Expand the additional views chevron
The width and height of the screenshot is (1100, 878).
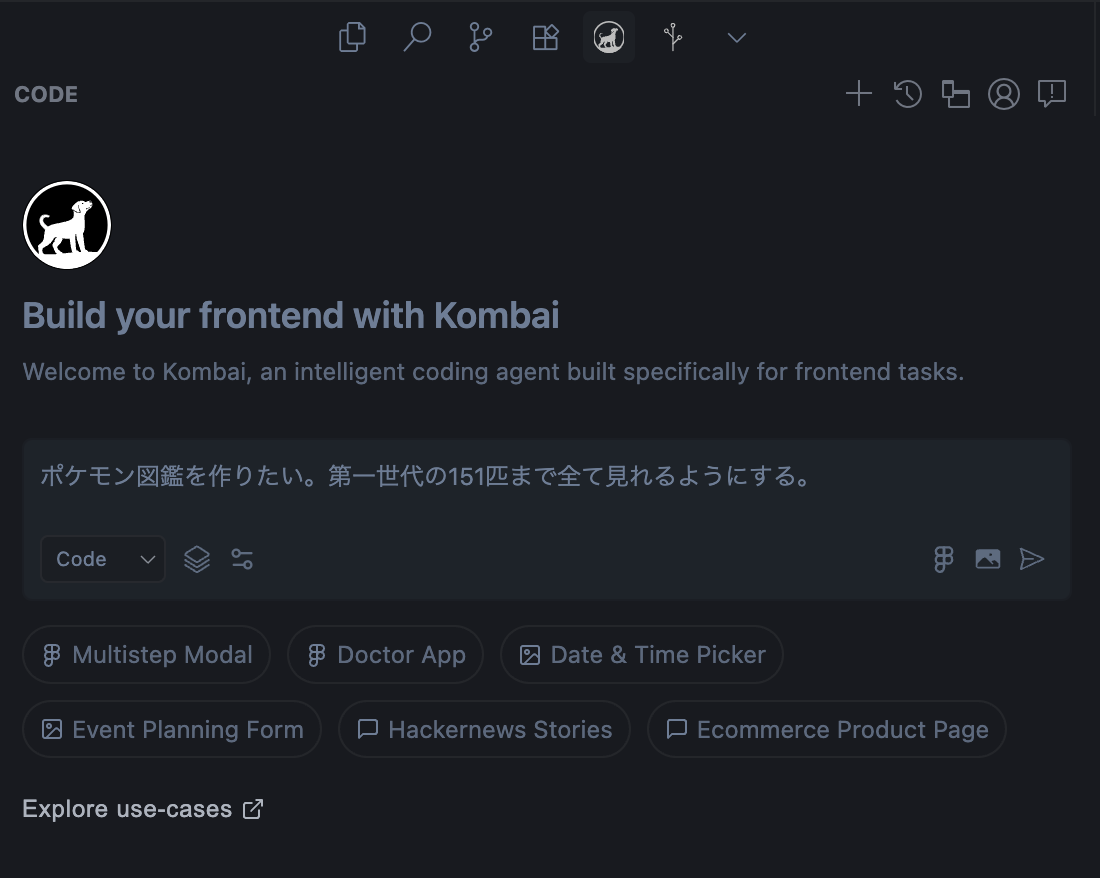point(737,38)
